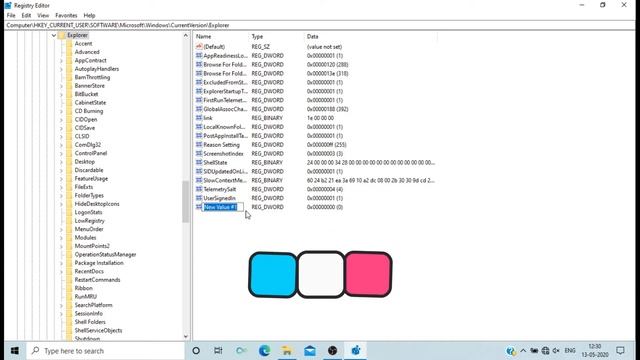Open the Mail app on taskbar

coord(310,351)
